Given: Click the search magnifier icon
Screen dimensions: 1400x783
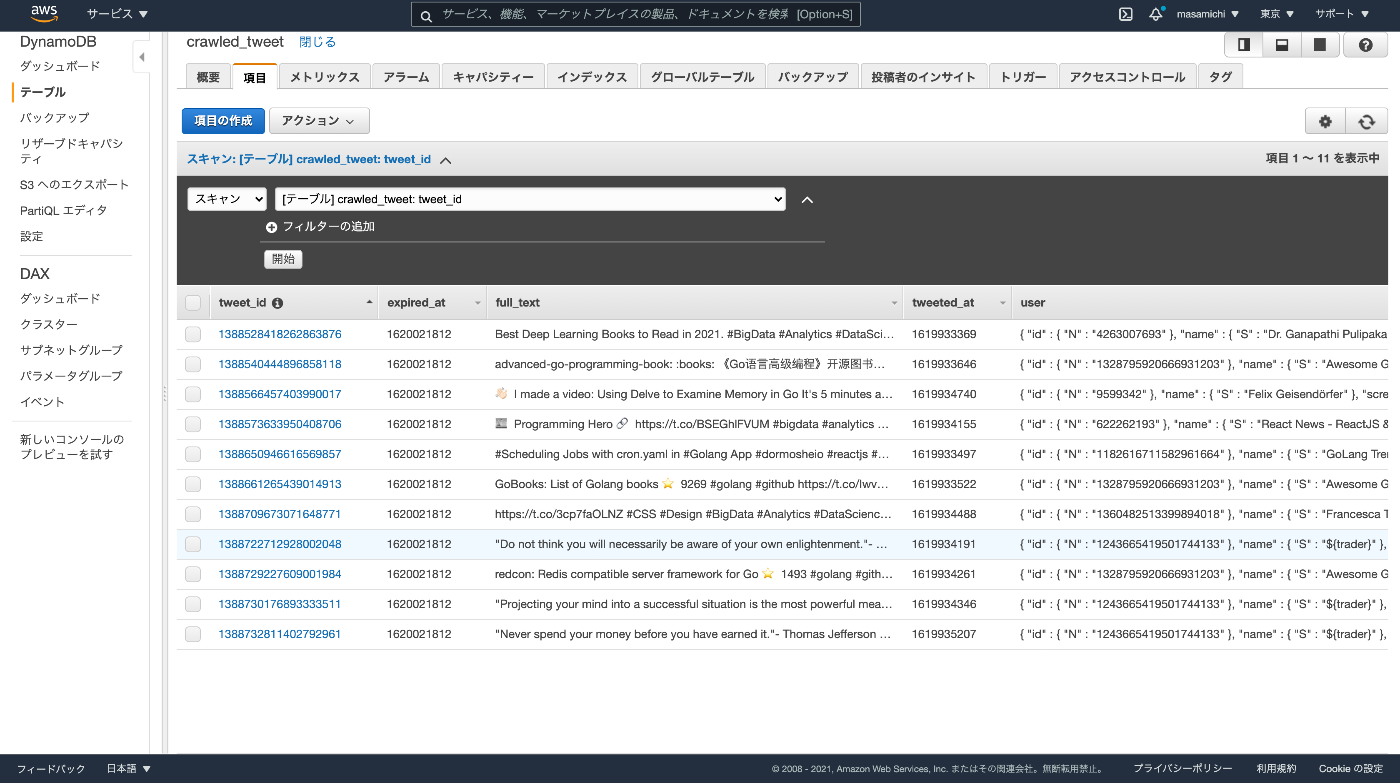Looking at the screenshot, I should tap(426, 15).
